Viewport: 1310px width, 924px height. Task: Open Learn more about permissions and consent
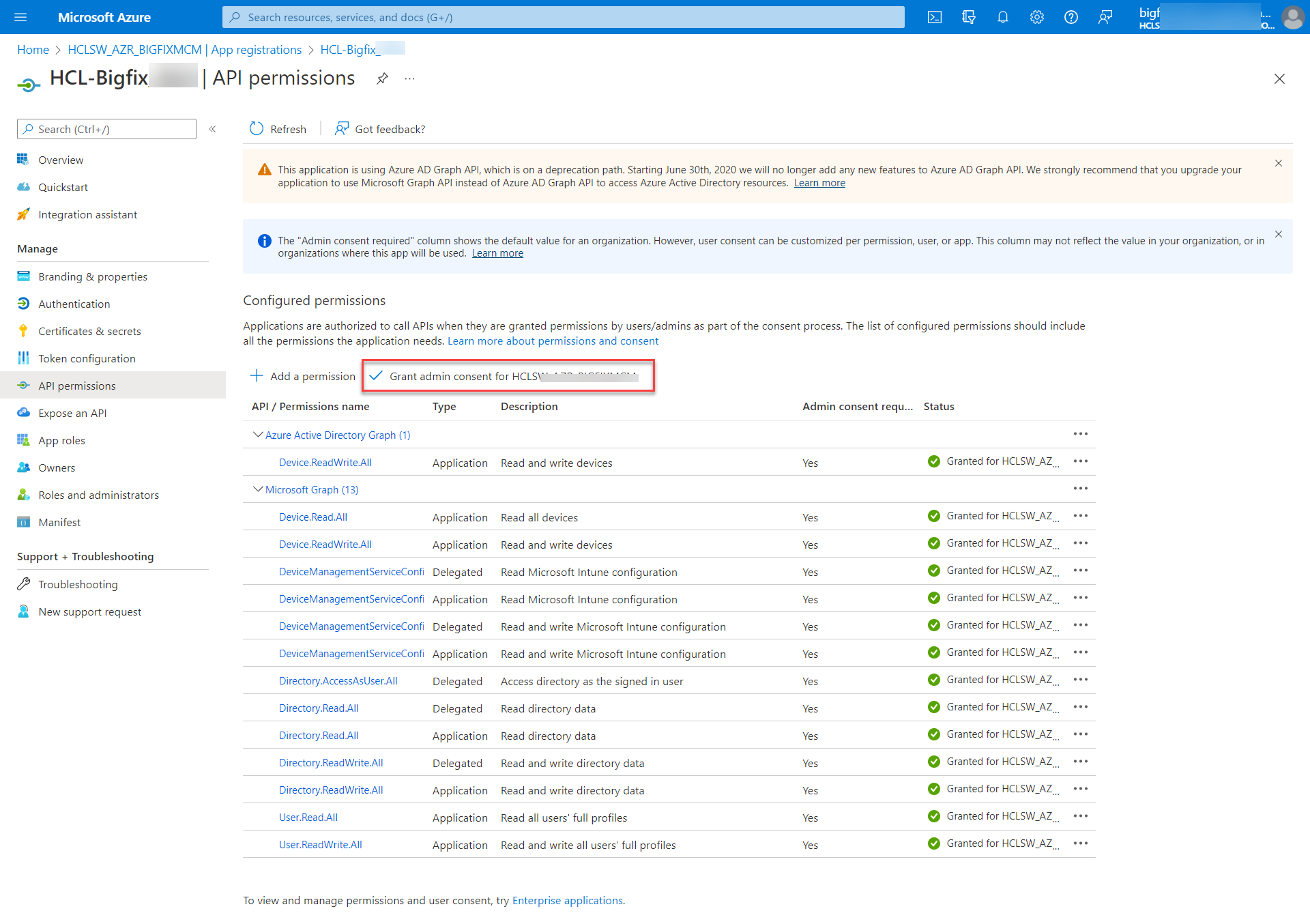[553, 341]
